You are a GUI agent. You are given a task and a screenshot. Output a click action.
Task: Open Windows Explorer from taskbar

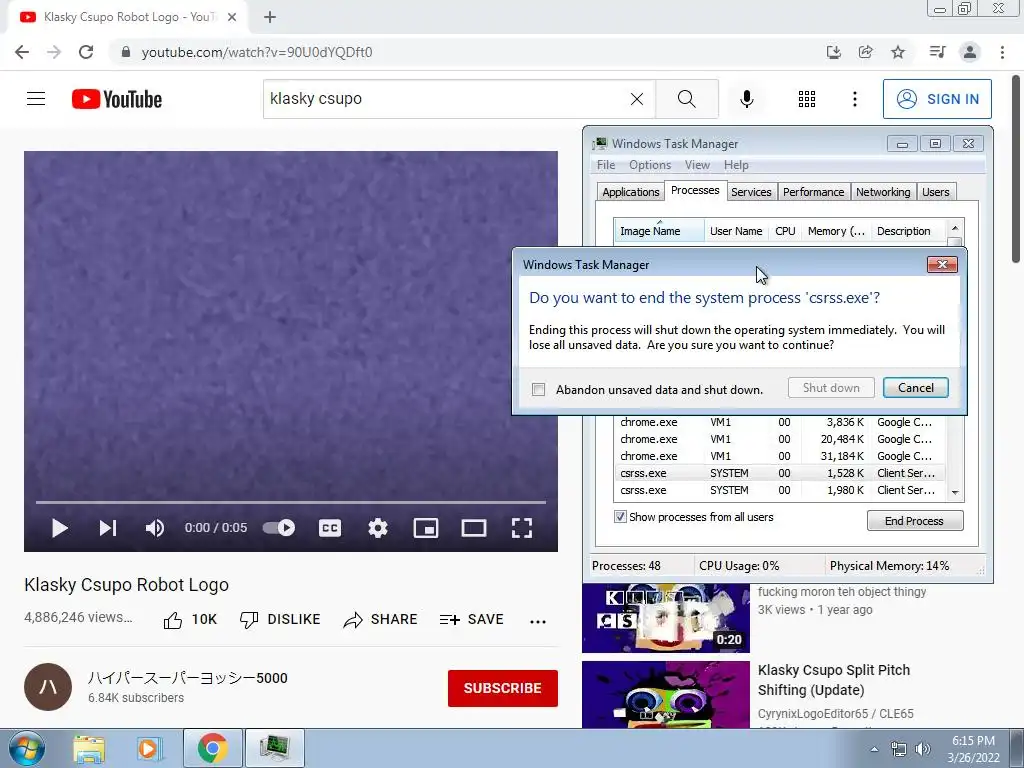(x=89, y=749)
